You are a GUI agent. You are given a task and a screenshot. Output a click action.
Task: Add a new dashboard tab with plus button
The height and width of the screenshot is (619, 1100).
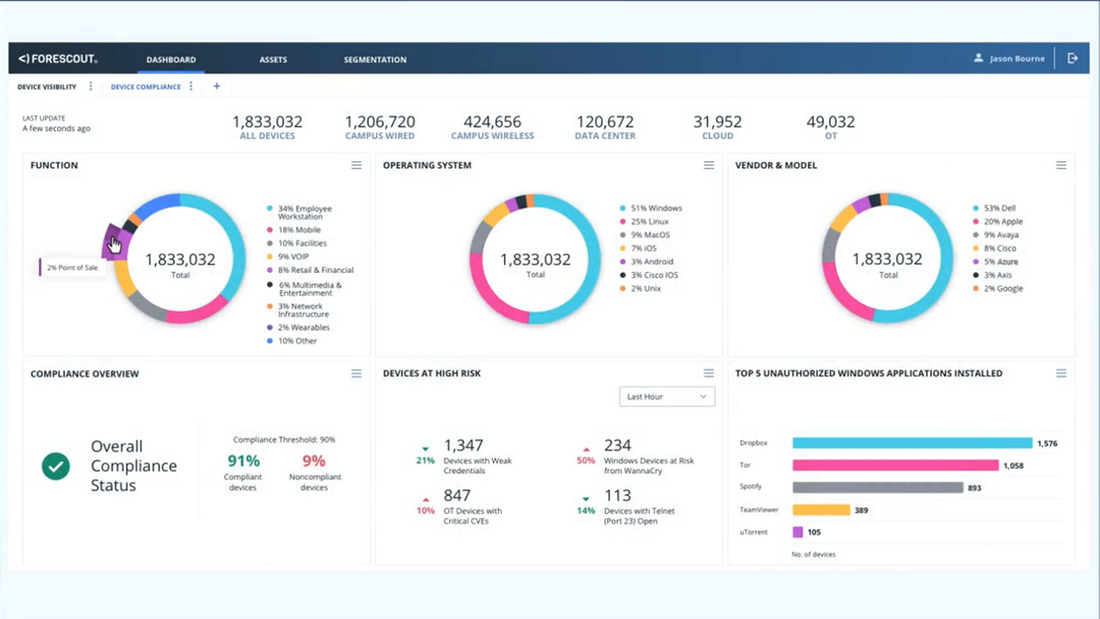(x=216, y=86)
